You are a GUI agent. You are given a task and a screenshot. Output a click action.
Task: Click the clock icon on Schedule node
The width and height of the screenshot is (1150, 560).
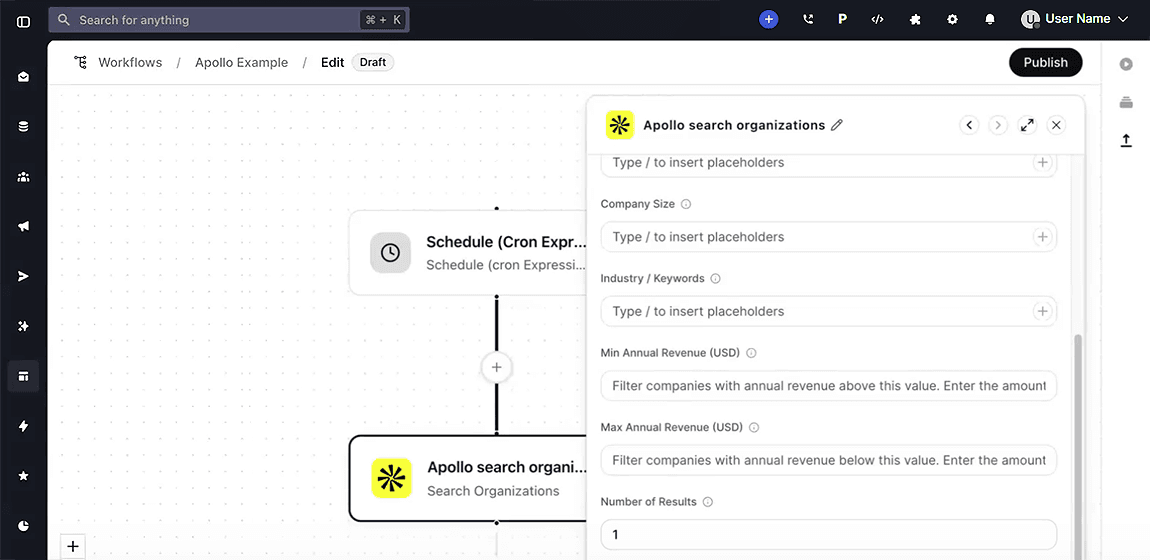pos(390,253)
